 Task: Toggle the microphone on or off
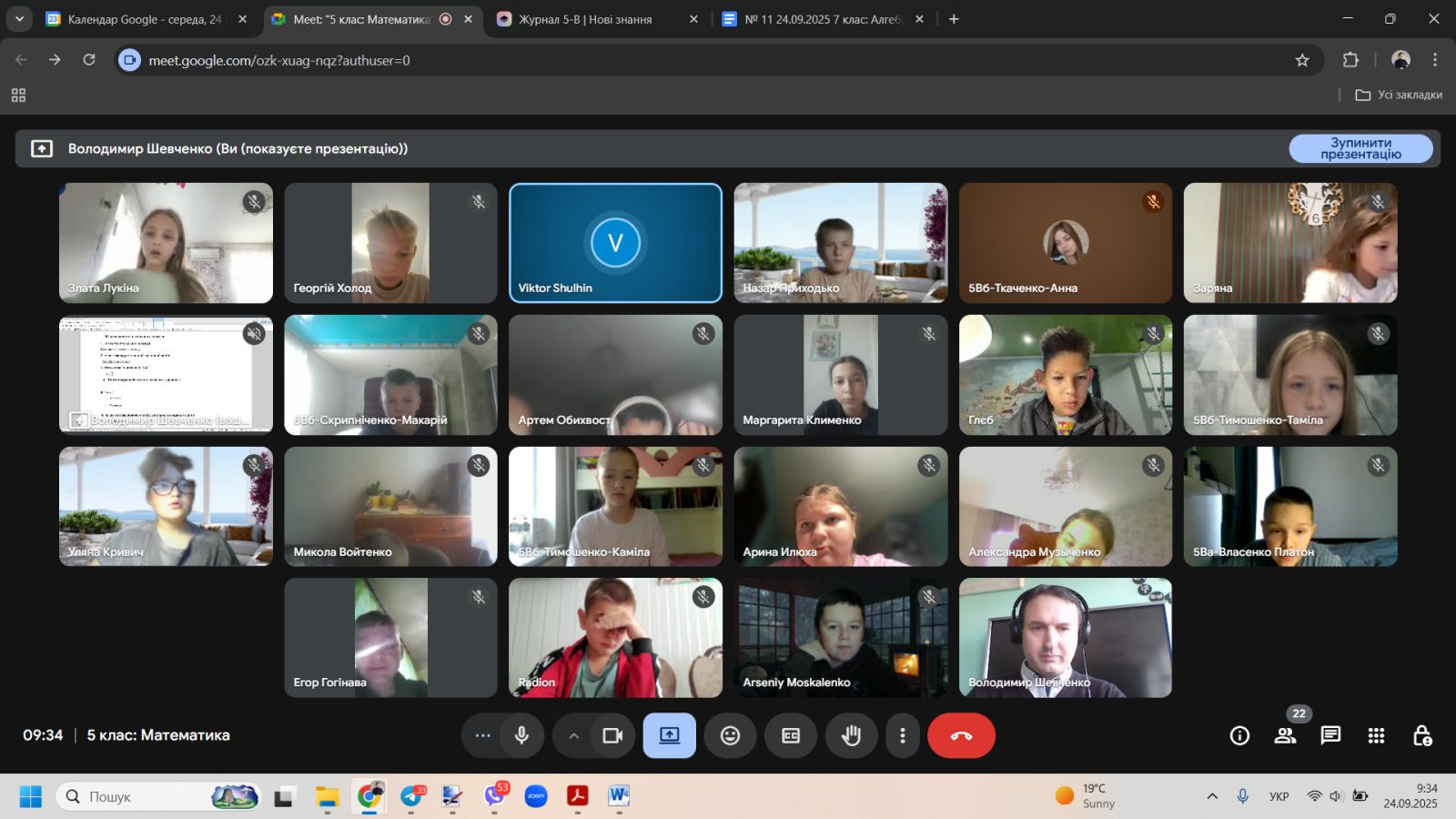(x=521, y=735)
